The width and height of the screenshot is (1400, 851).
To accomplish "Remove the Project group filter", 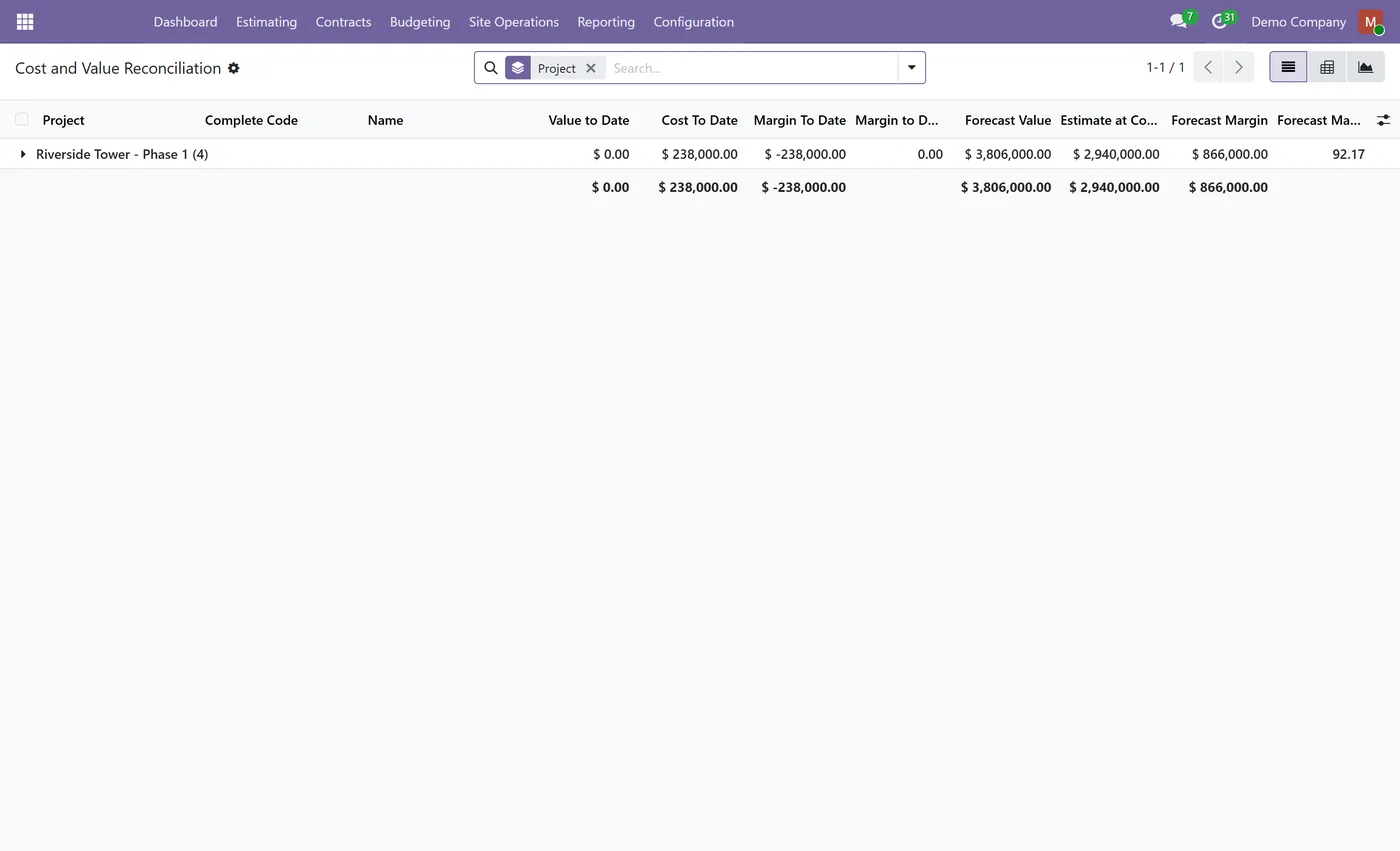I will point(591,68).
